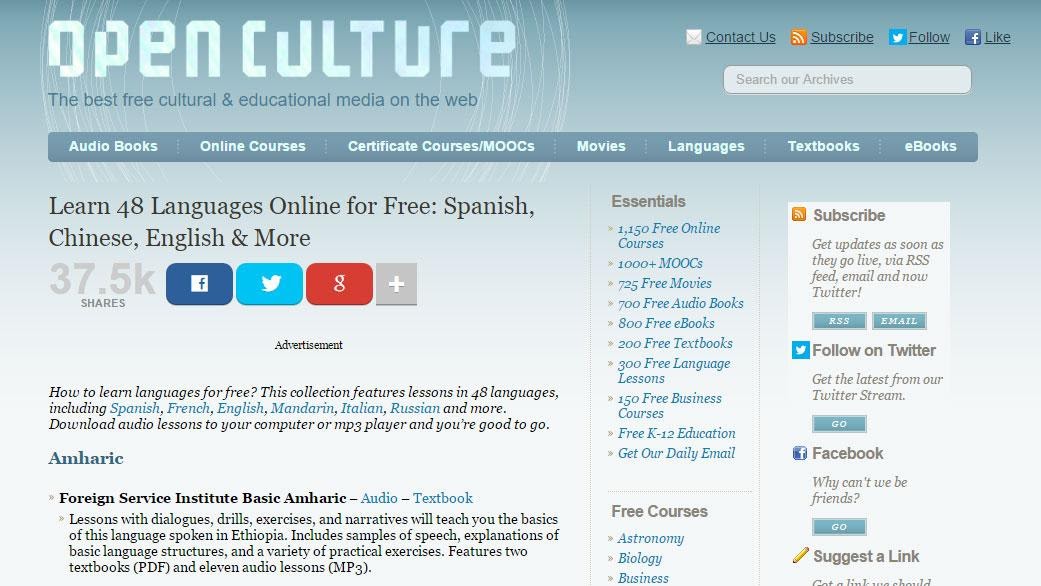Follow the Mandarin link in the intro text
Image resolution: width=1041 pixels, height=586 pixels.
click(302, 408)
